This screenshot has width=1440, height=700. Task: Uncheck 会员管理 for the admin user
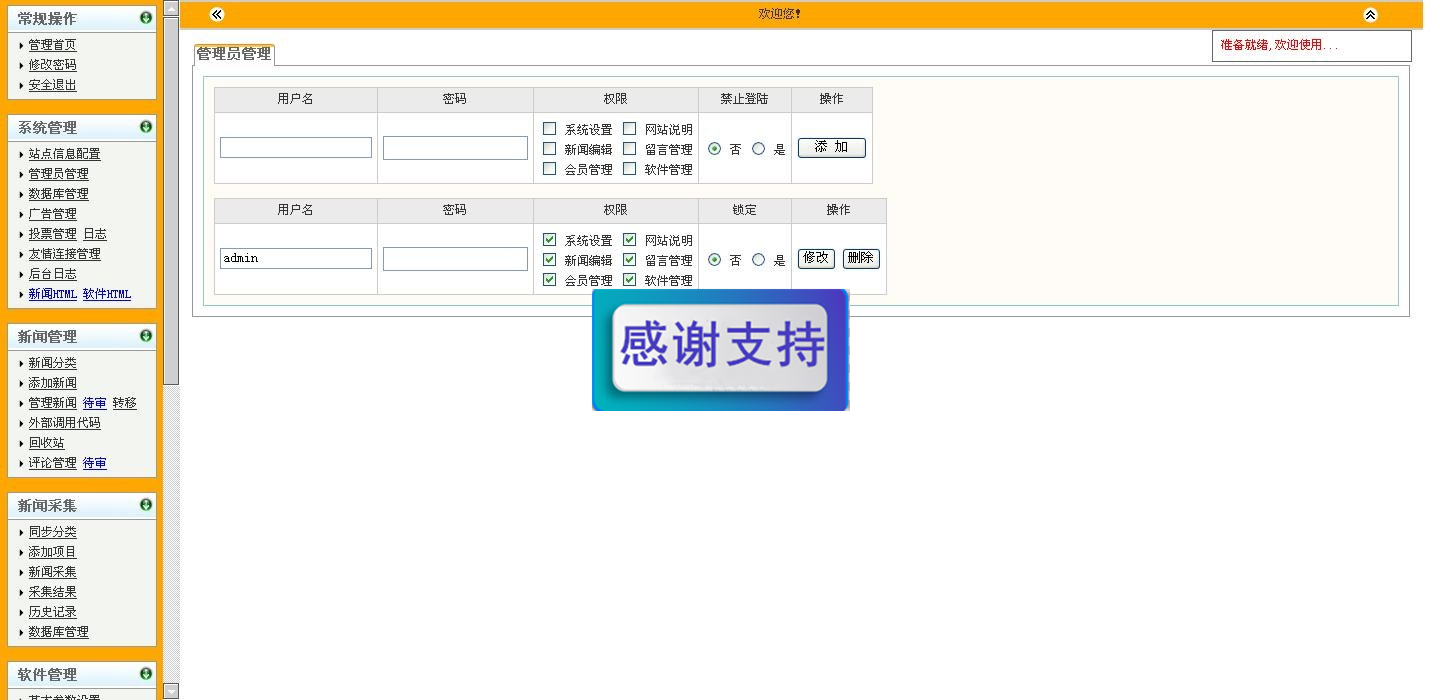549,280
